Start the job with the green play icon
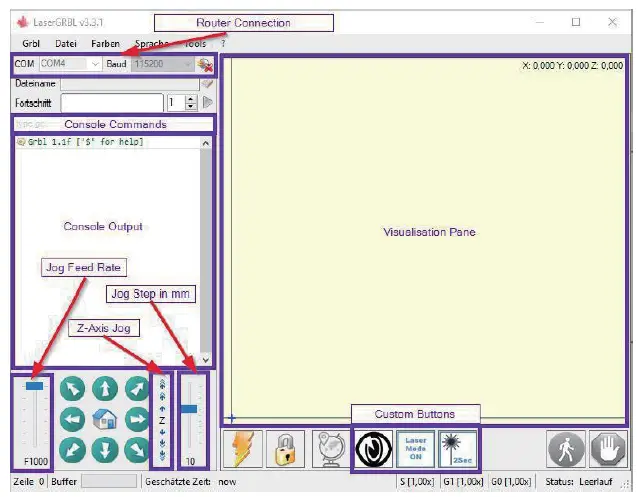 pyautogui.click(x=208, y=102)
